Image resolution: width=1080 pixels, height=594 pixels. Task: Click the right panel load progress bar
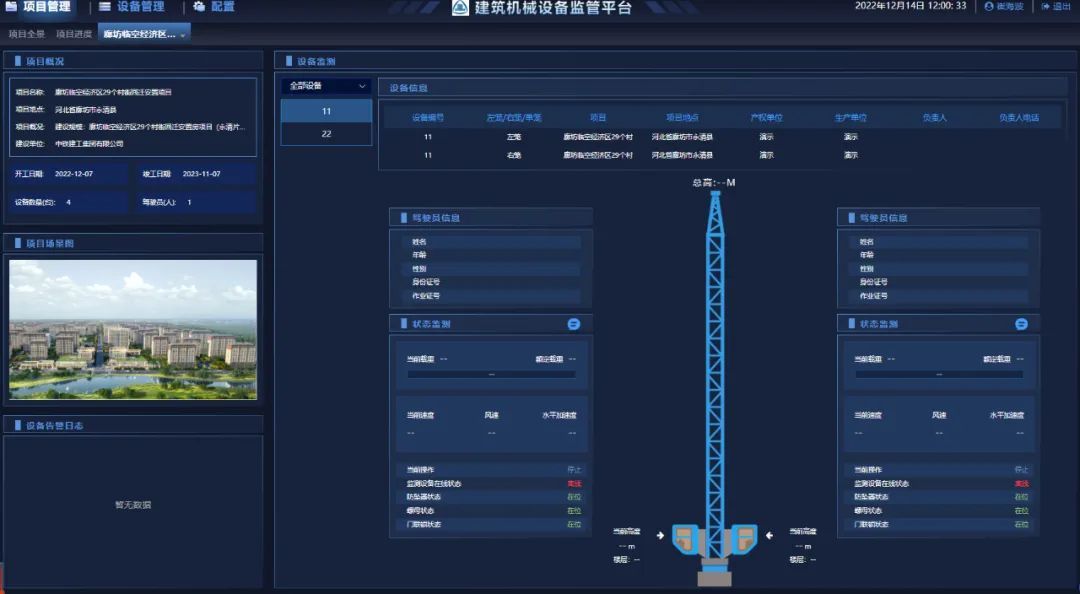coord(938,375)
